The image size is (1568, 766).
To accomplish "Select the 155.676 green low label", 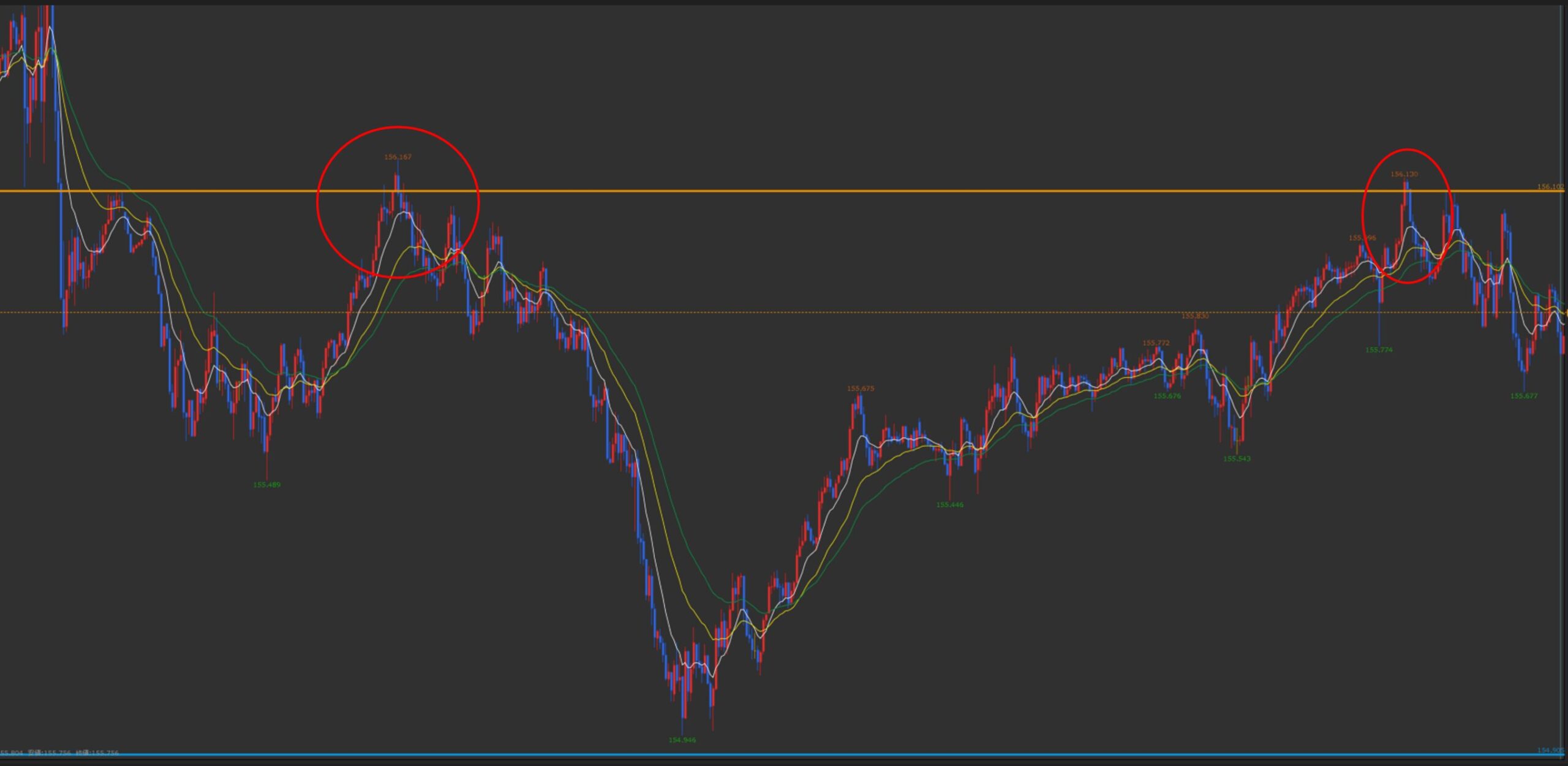I will coord(1167,396).
